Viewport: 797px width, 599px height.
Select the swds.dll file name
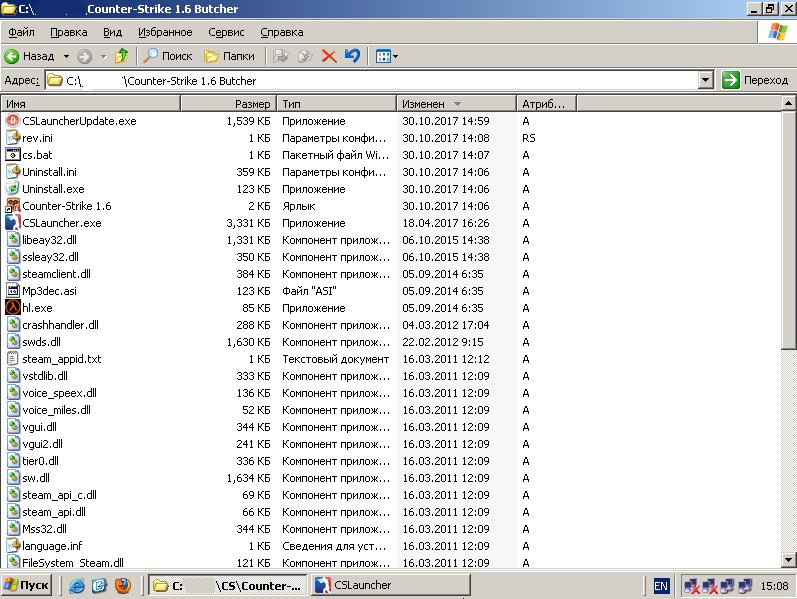pyautogui.click(x=42, y=342)
